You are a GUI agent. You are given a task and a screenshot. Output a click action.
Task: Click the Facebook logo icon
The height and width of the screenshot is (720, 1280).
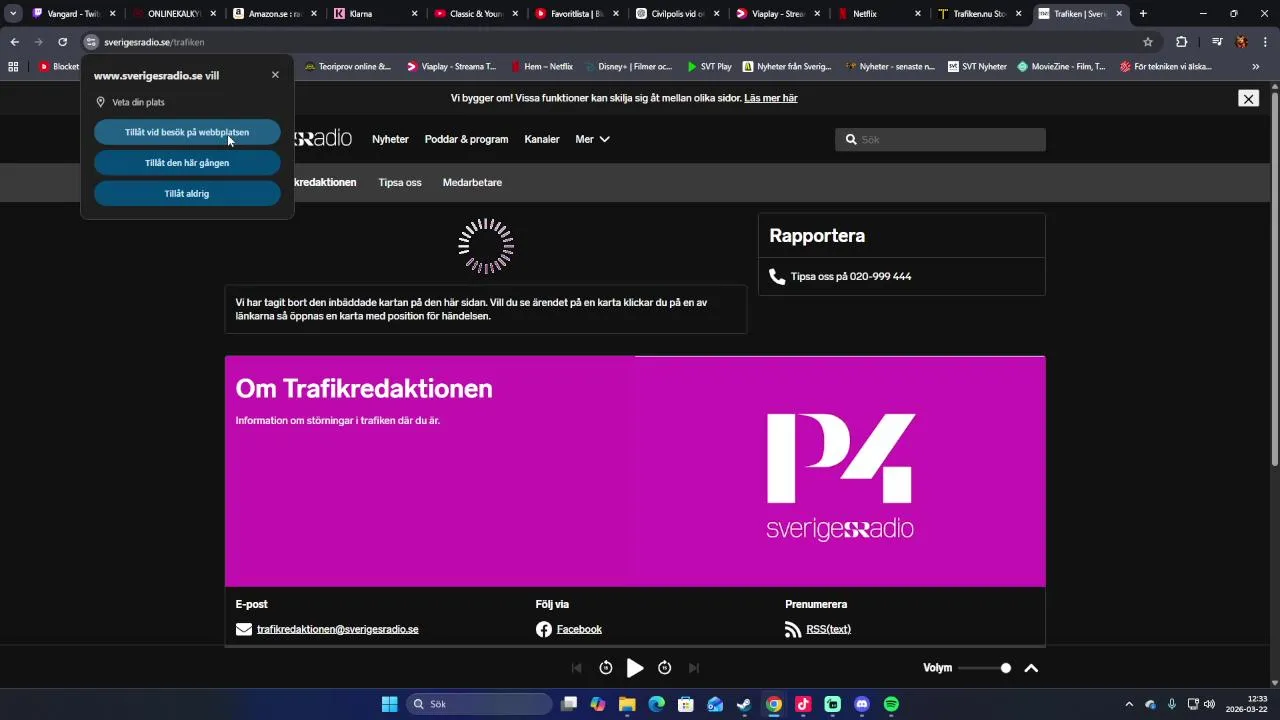click(544, 629)
